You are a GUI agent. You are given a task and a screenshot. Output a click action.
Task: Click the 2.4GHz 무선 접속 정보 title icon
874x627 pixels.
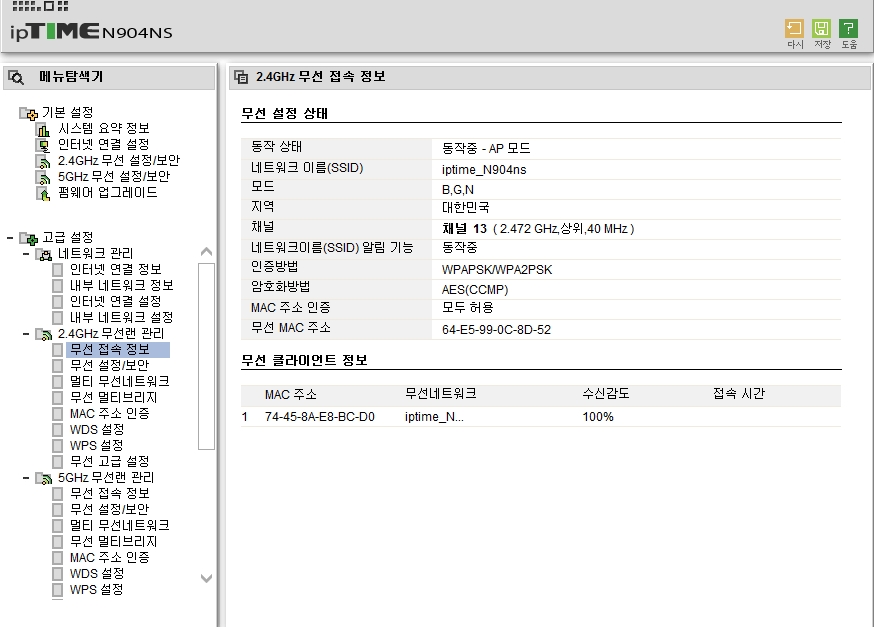pos(241,77)
